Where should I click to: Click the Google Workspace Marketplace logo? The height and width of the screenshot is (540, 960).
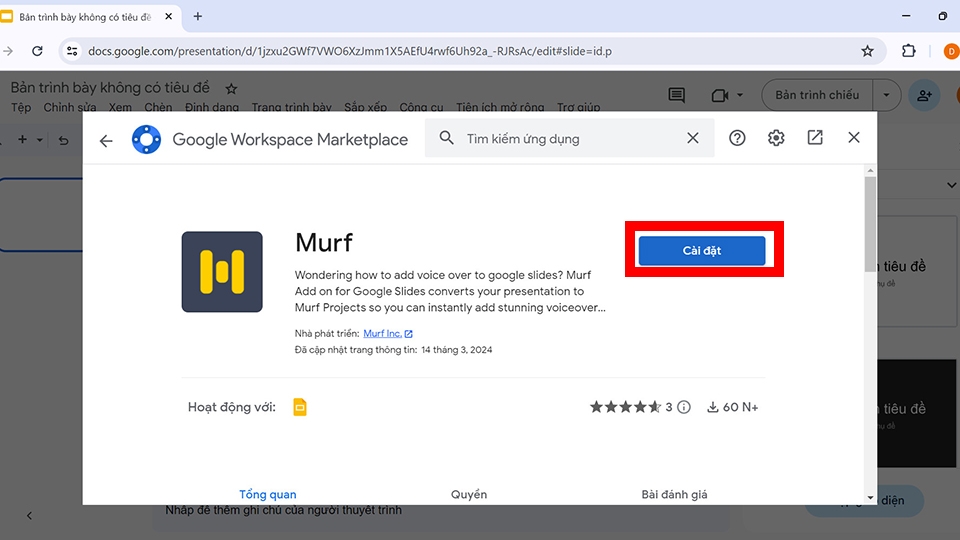point(146,140)
